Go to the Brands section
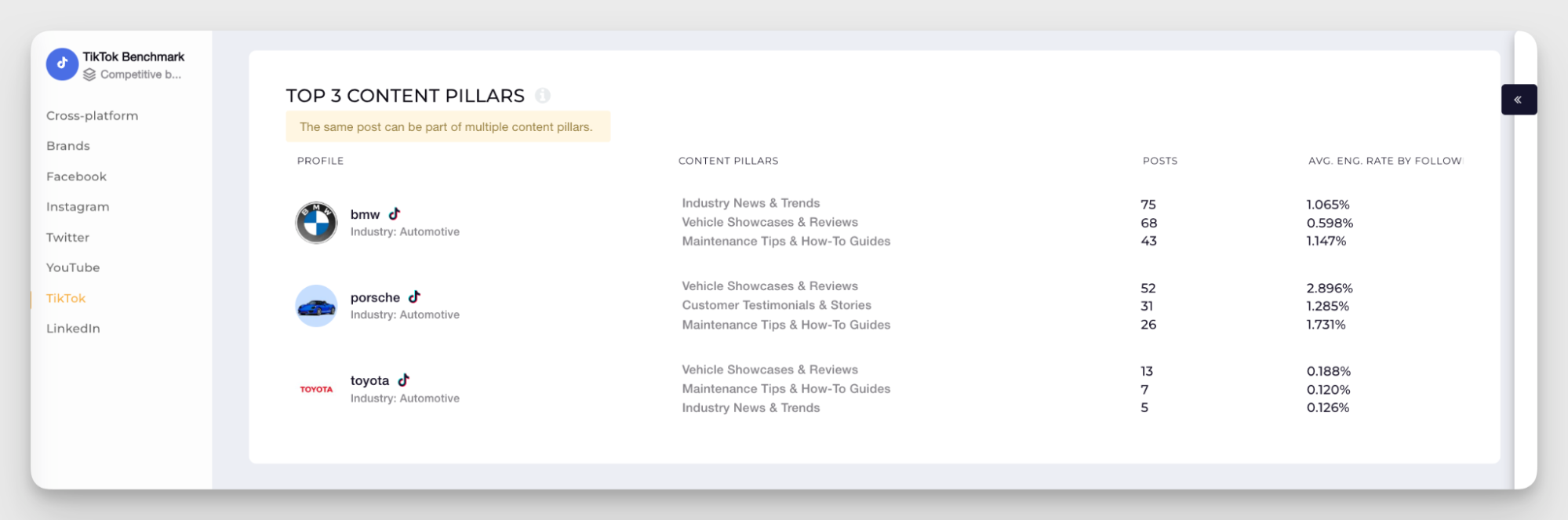 click(68, 146)
